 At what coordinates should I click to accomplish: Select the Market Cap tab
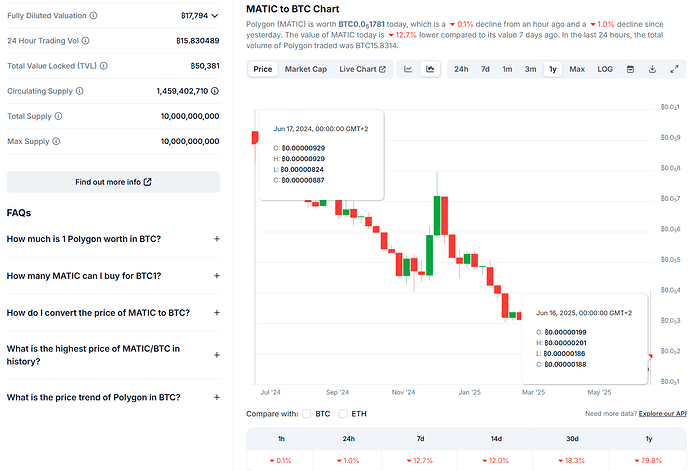click(306, 69)
